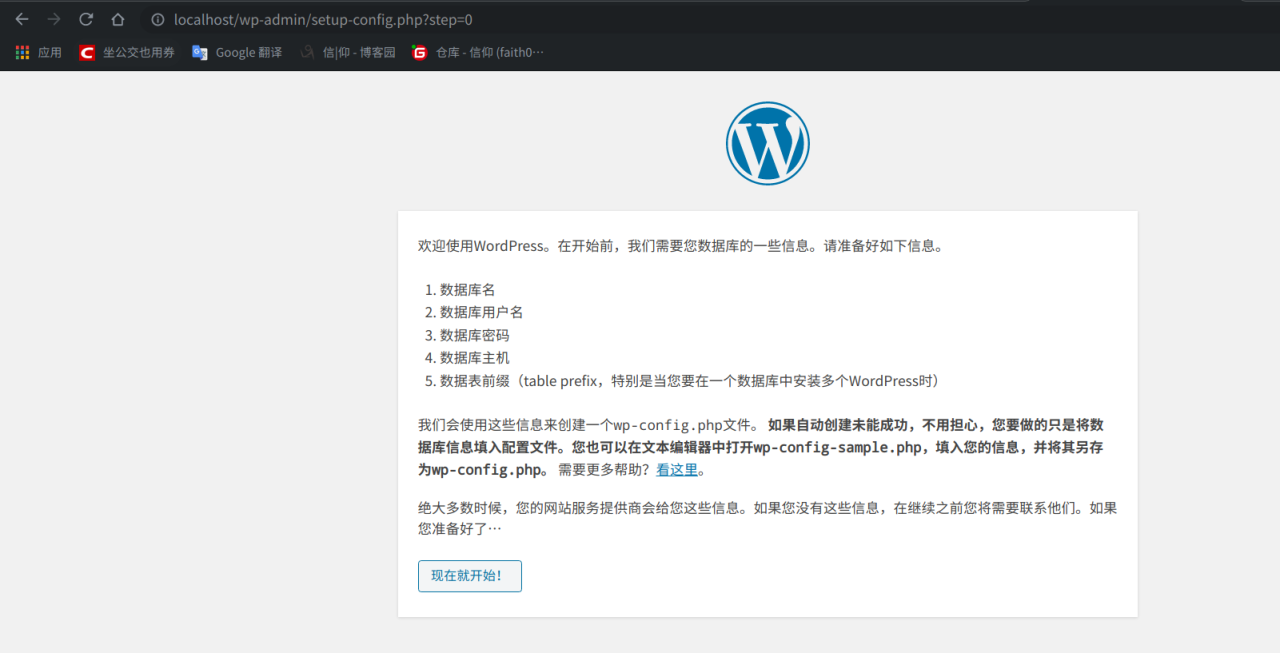
Task: Open the 看这里 help link
Action: coord(677,469)
